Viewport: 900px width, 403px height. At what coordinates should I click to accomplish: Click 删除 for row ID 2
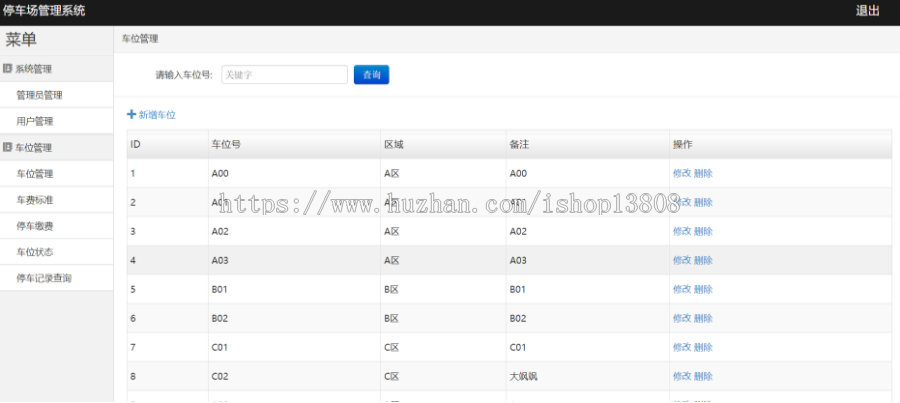tap(703, 202)
